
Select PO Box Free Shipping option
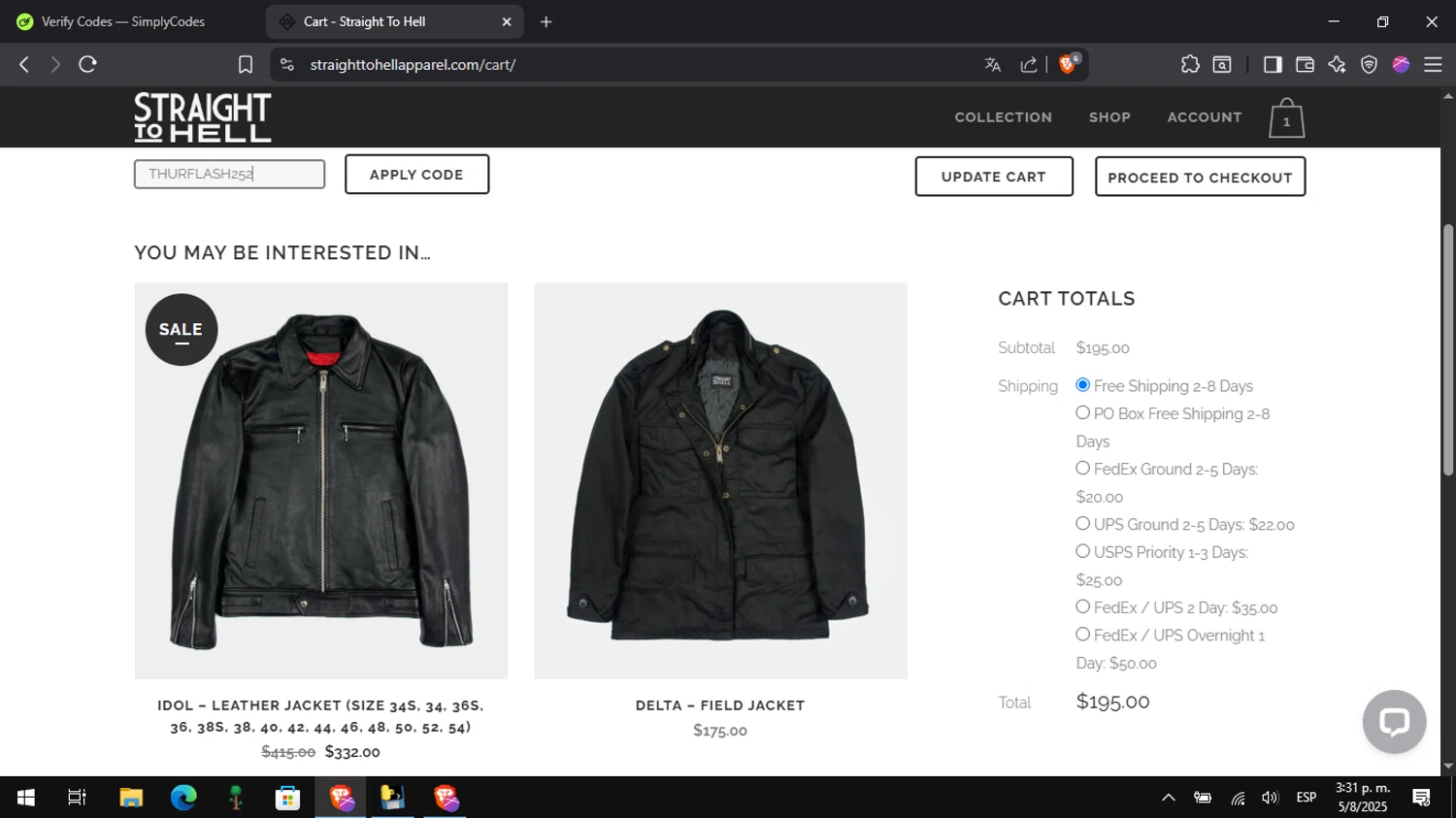(1082, 412)
